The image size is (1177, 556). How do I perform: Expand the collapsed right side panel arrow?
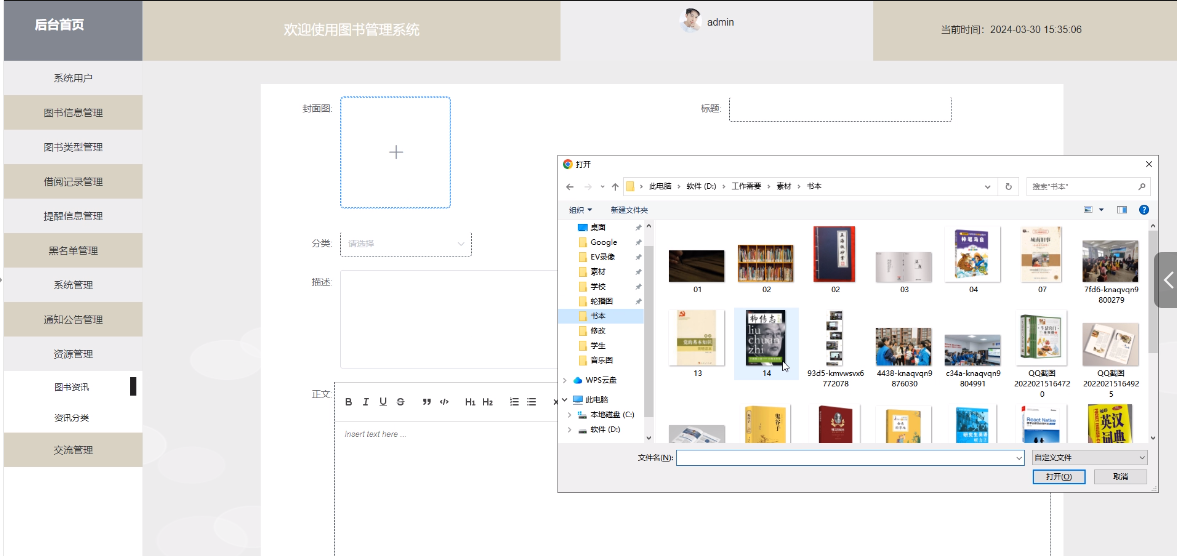click(x=1167, y=280)
